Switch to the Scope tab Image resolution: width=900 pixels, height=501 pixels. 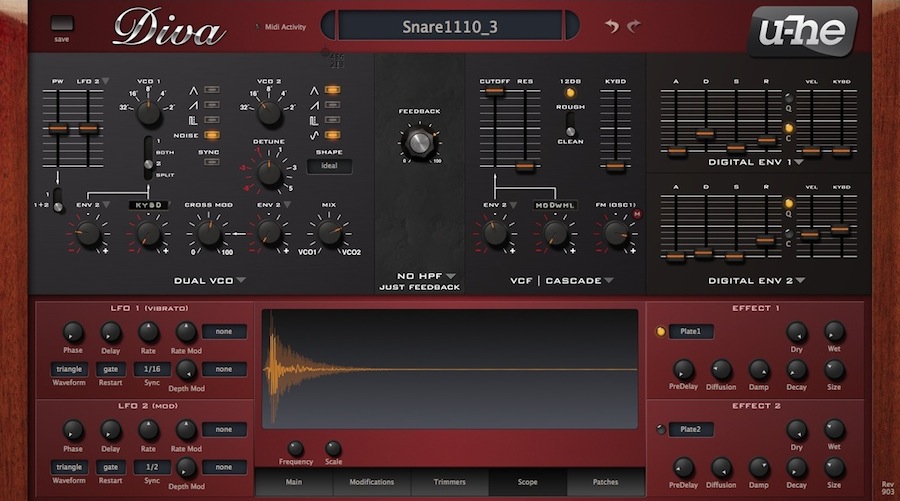click(x=527, y=482)
